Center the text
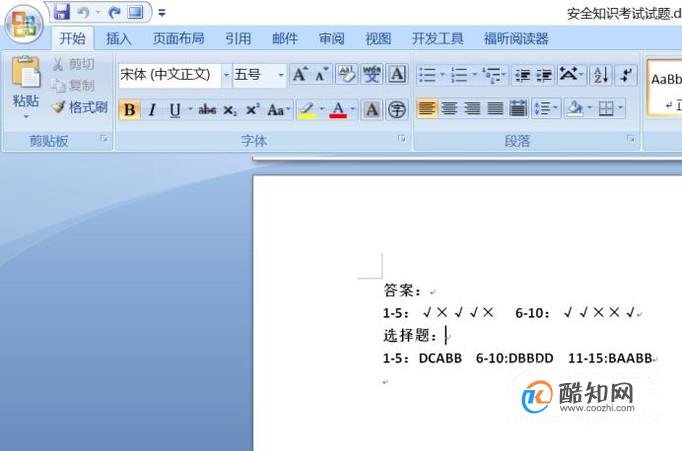Viewport: 682px width, 451px height. pos(449,109)
